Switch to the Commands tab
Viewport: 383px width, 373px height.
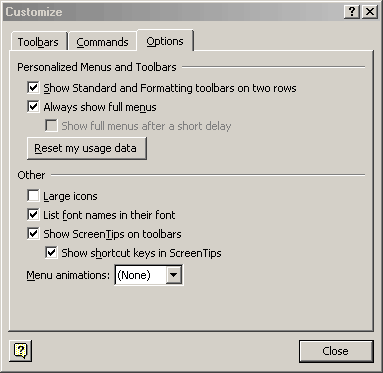(x=102, y=42)
